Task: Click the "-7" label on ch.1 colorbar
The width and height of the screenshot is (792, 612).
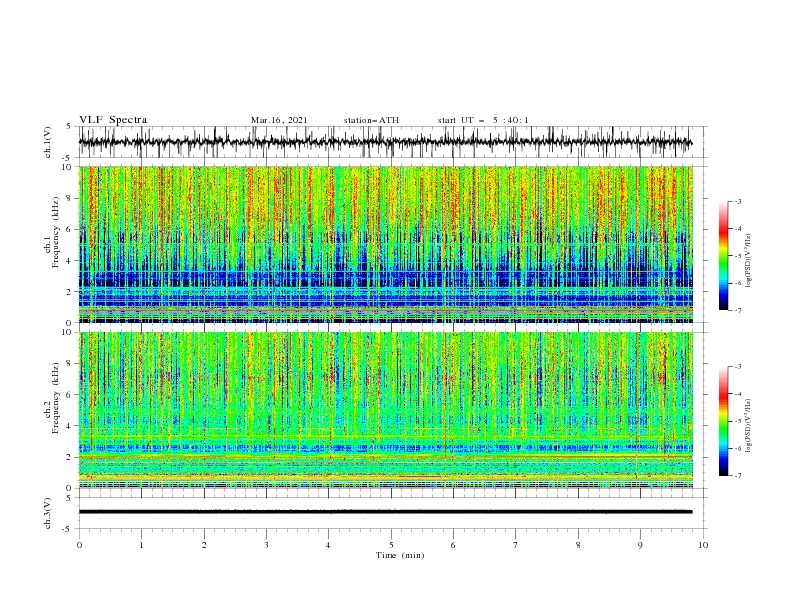Action: coord(738,310)
